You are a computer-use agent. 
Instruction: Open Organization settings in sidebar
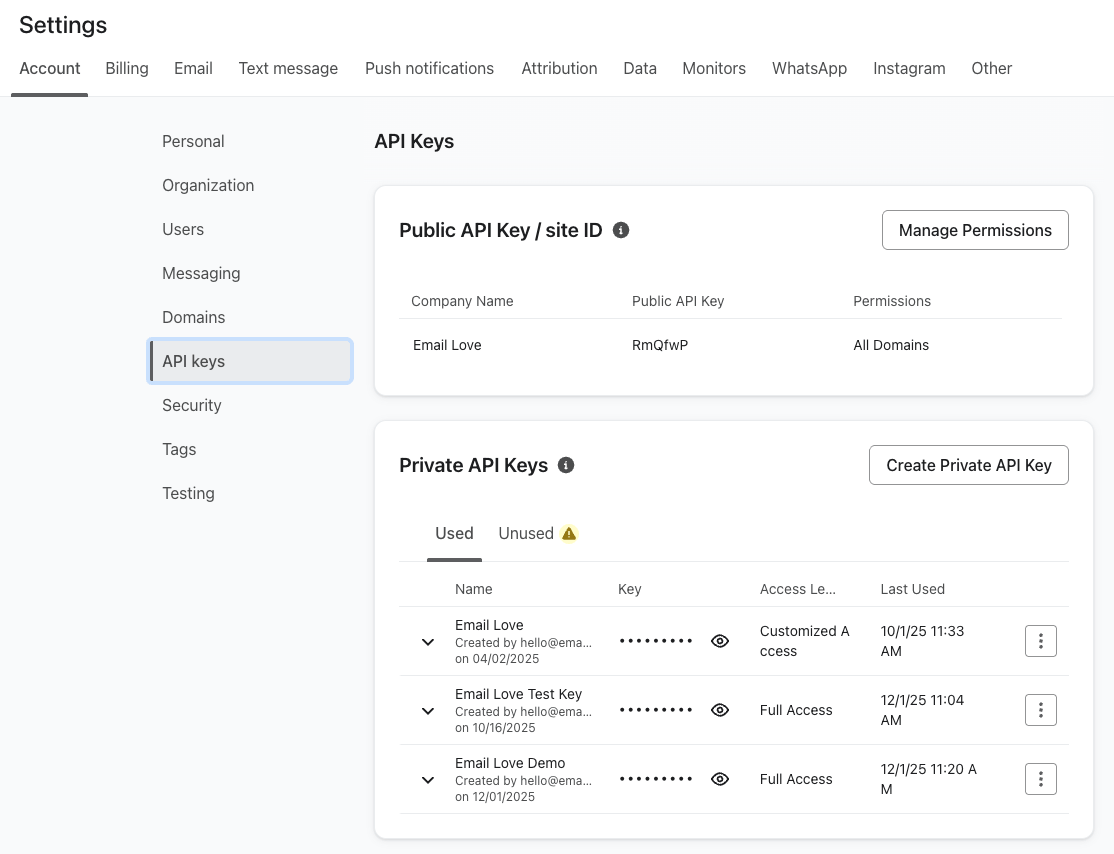tap(208, 185)
